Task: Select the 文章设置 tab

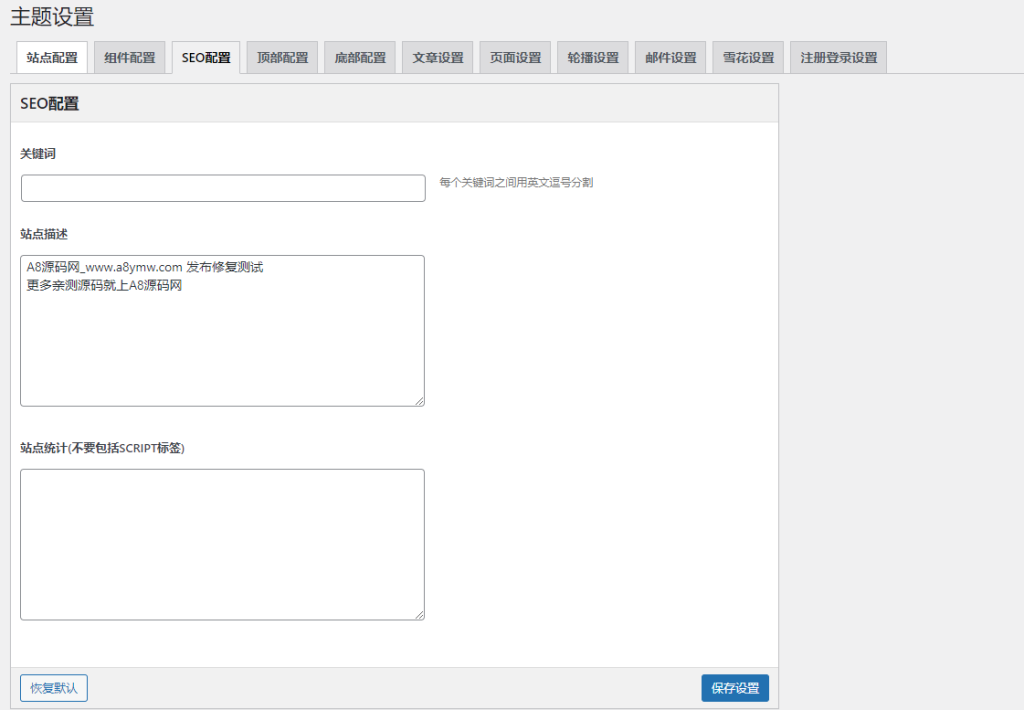Action: [x=437, y=57]
